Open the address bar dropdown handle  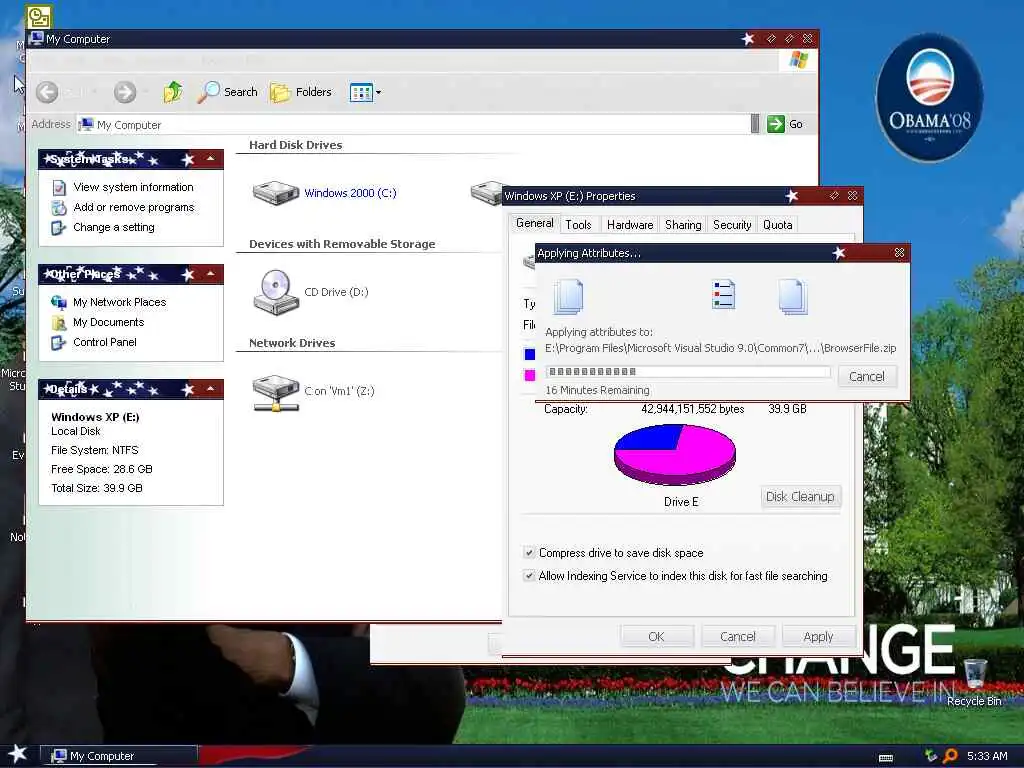(x=755, y=124)
